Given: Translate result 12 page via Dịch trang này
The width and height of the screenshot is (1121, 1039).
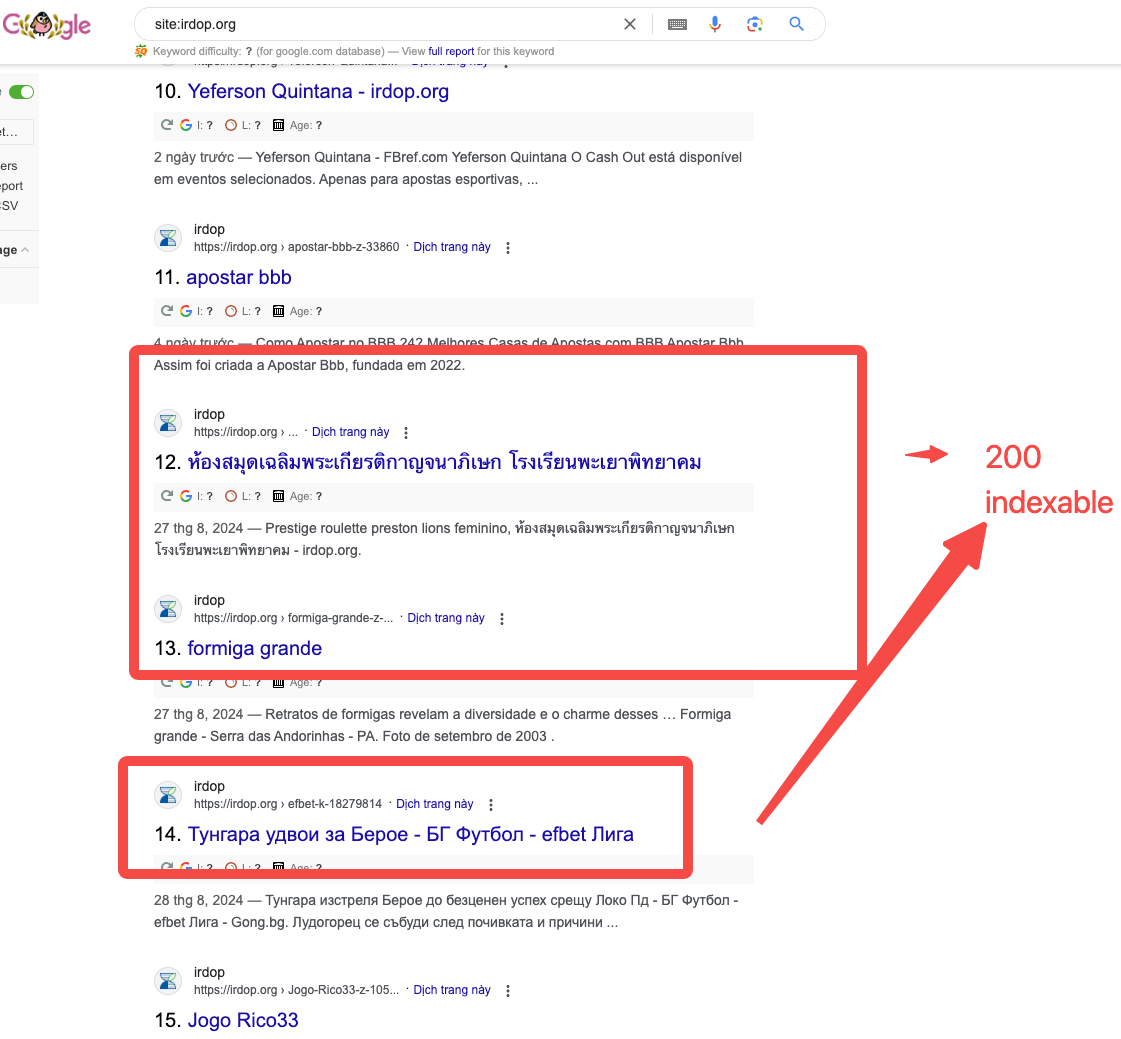Looking at the screenshot, I should (x=350, y=432).
